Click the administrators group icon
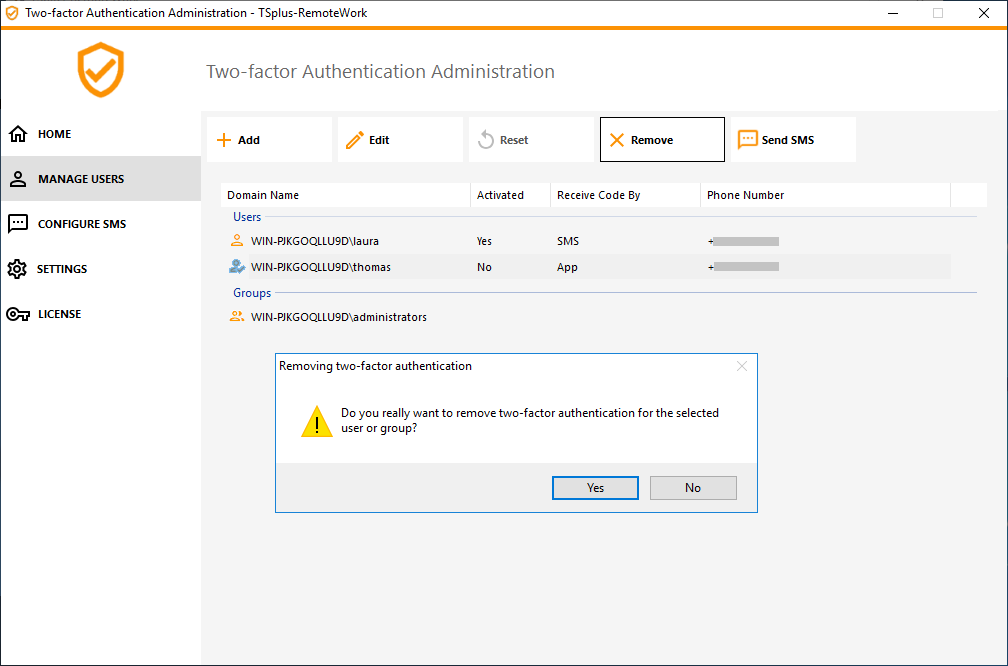This screenshot has width=1008, height=666. (236, 316)
